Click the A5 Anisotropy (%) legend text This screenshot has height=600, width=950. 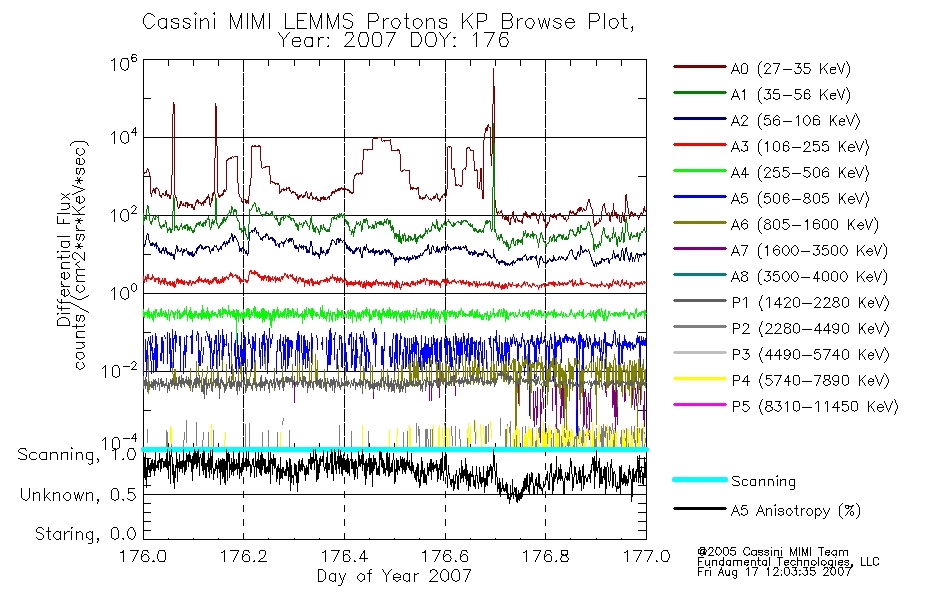click(796, 511)
